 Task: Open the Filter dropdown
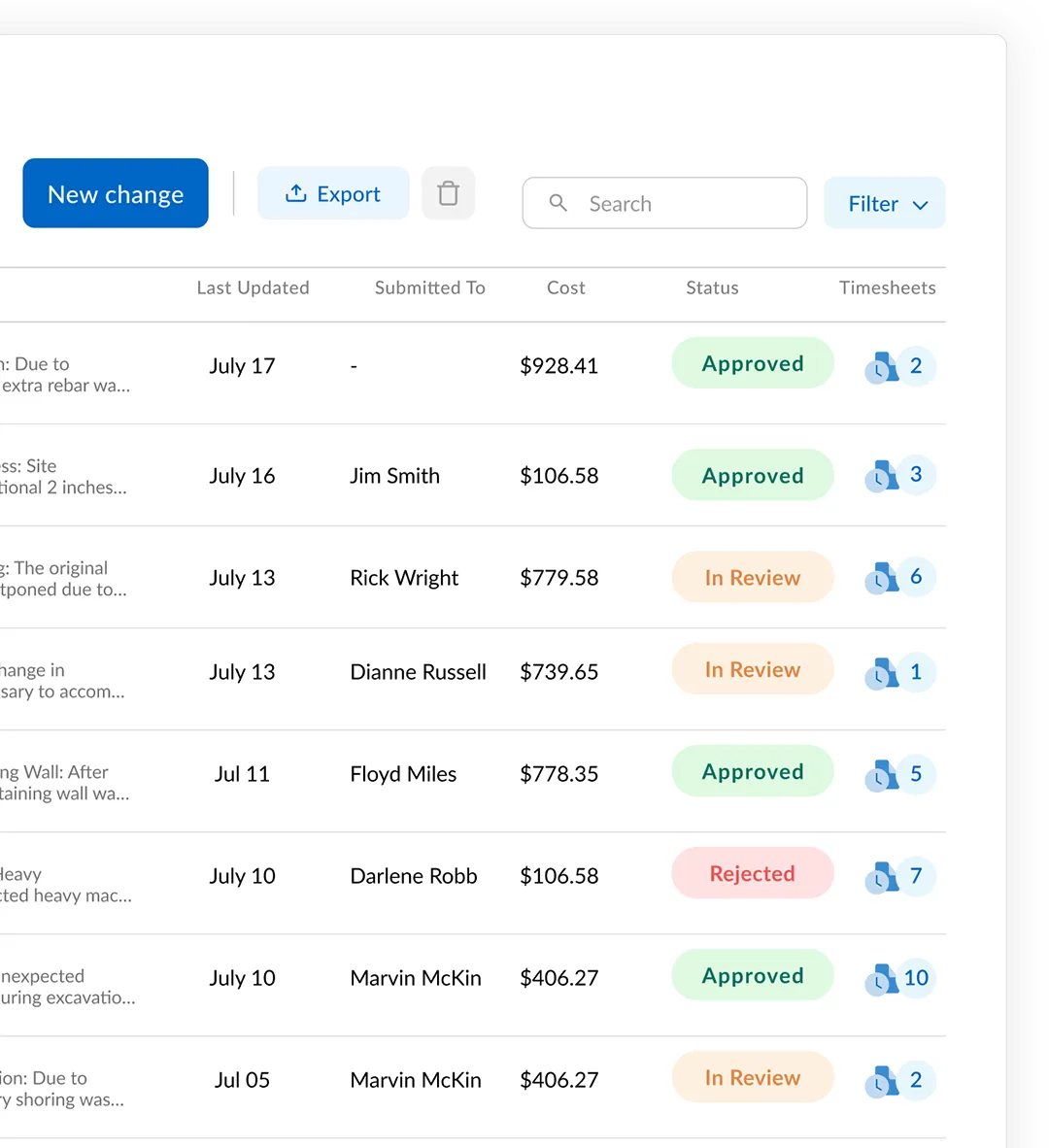pos(884,203)
